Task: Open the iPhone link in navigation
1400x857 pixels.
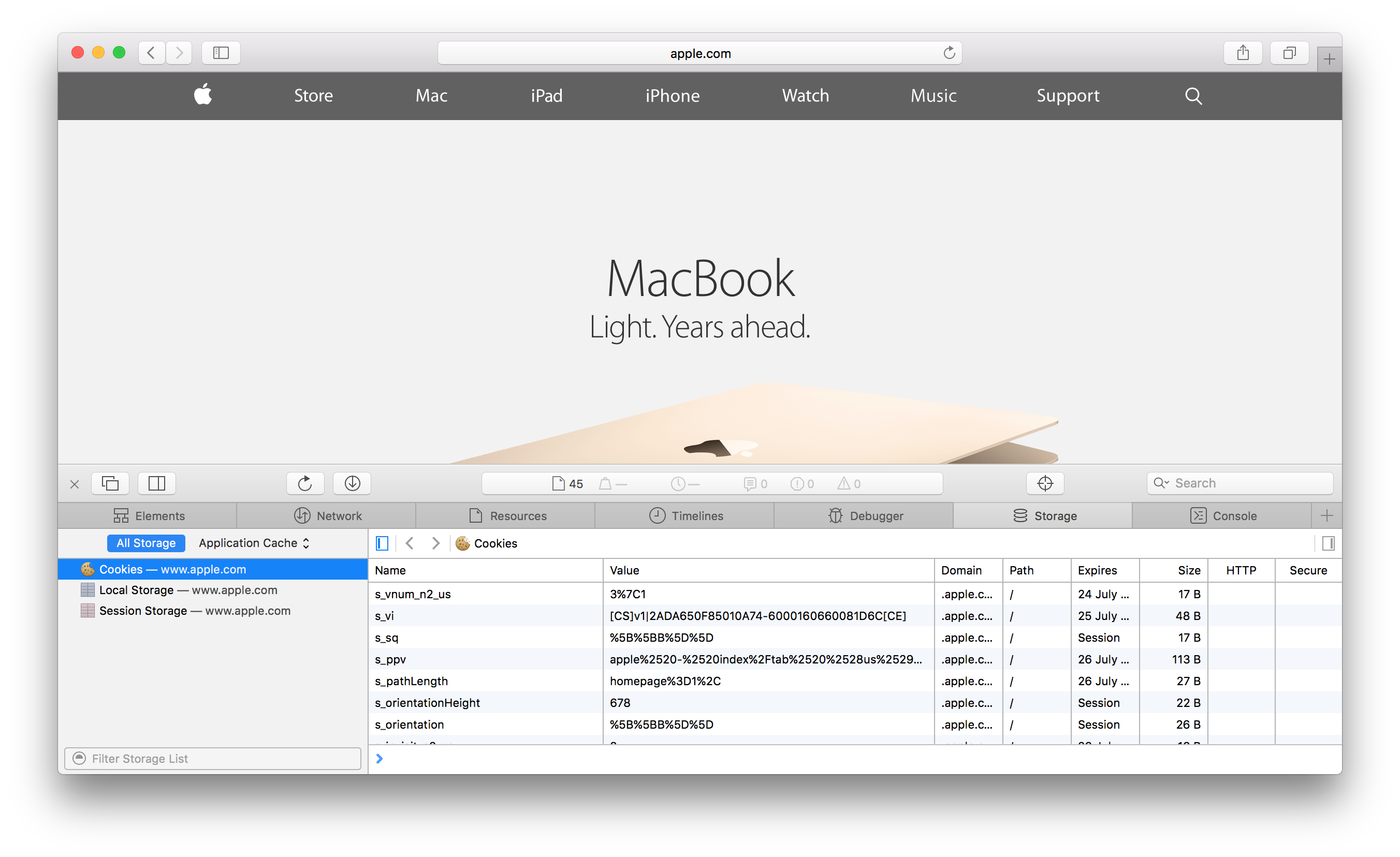Action: pos(672,95)
